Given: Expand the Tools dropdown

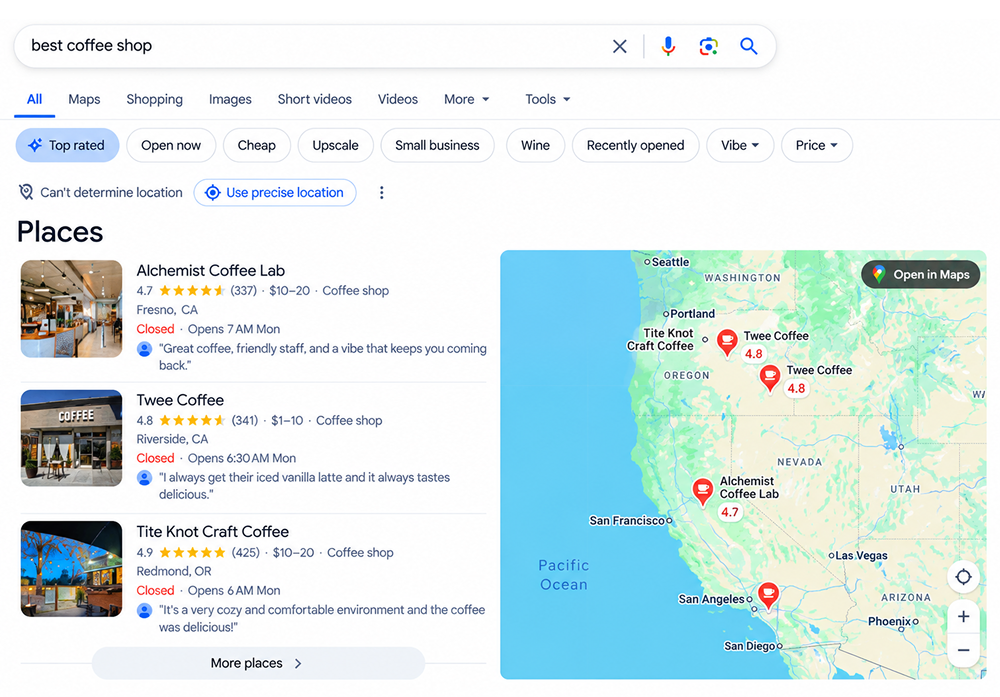Looking at the screenshot, I should (x=548, y=99).
